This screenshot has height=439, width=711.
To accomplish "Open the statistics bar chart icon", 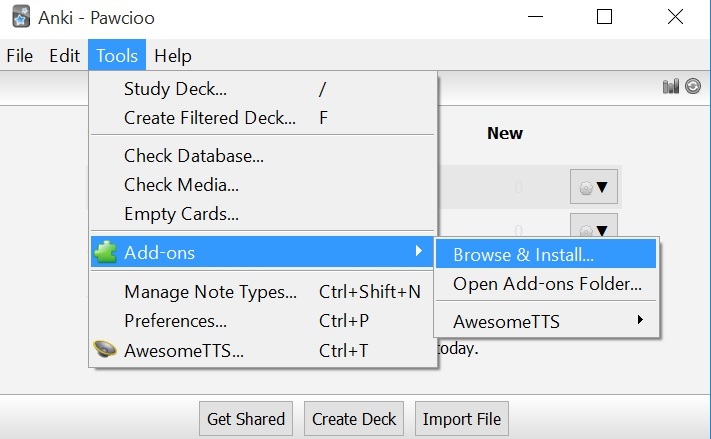I will 670,87.
